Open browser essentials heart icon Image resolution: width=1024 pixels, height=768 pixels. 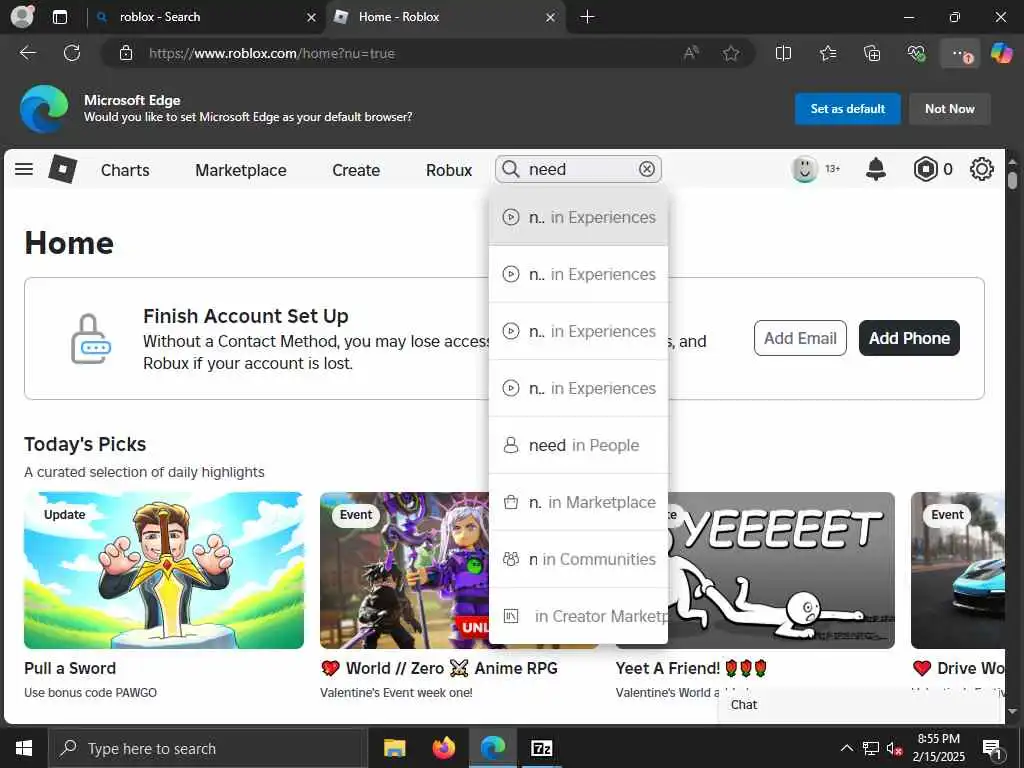[916, 54]
